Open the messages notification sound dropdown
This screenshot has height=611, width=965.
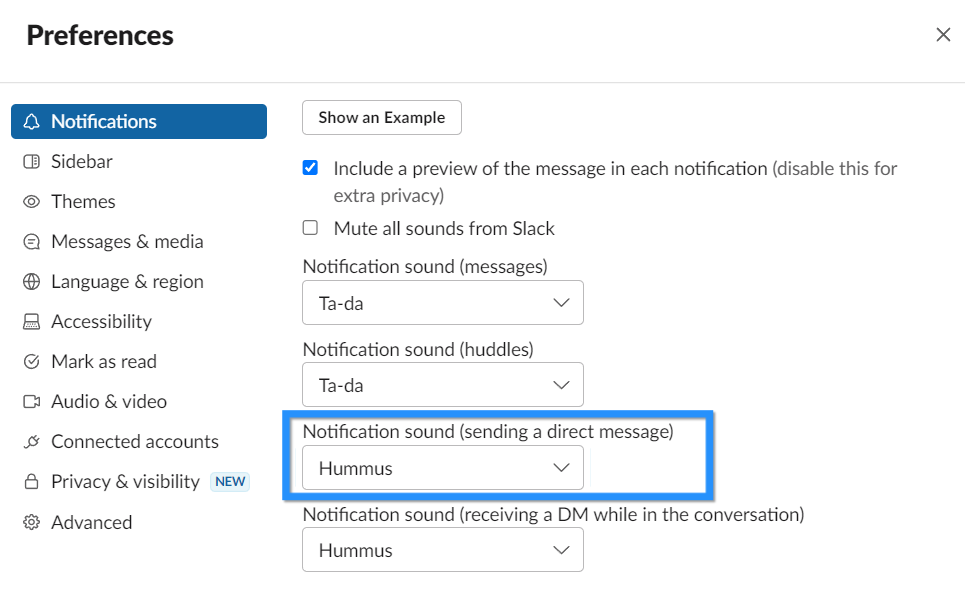click(x=442, y=302)
